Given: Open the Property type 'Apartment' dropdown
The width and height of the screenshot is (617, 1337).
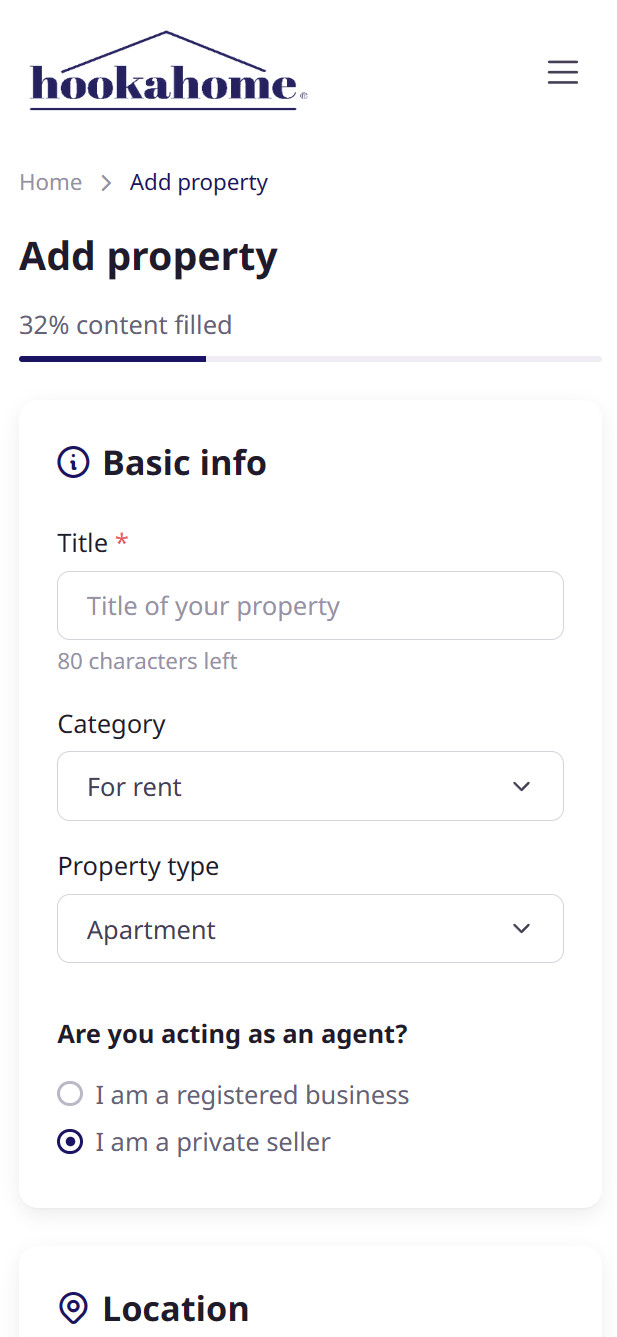Looking at the screenshot, I should point(310,929).
